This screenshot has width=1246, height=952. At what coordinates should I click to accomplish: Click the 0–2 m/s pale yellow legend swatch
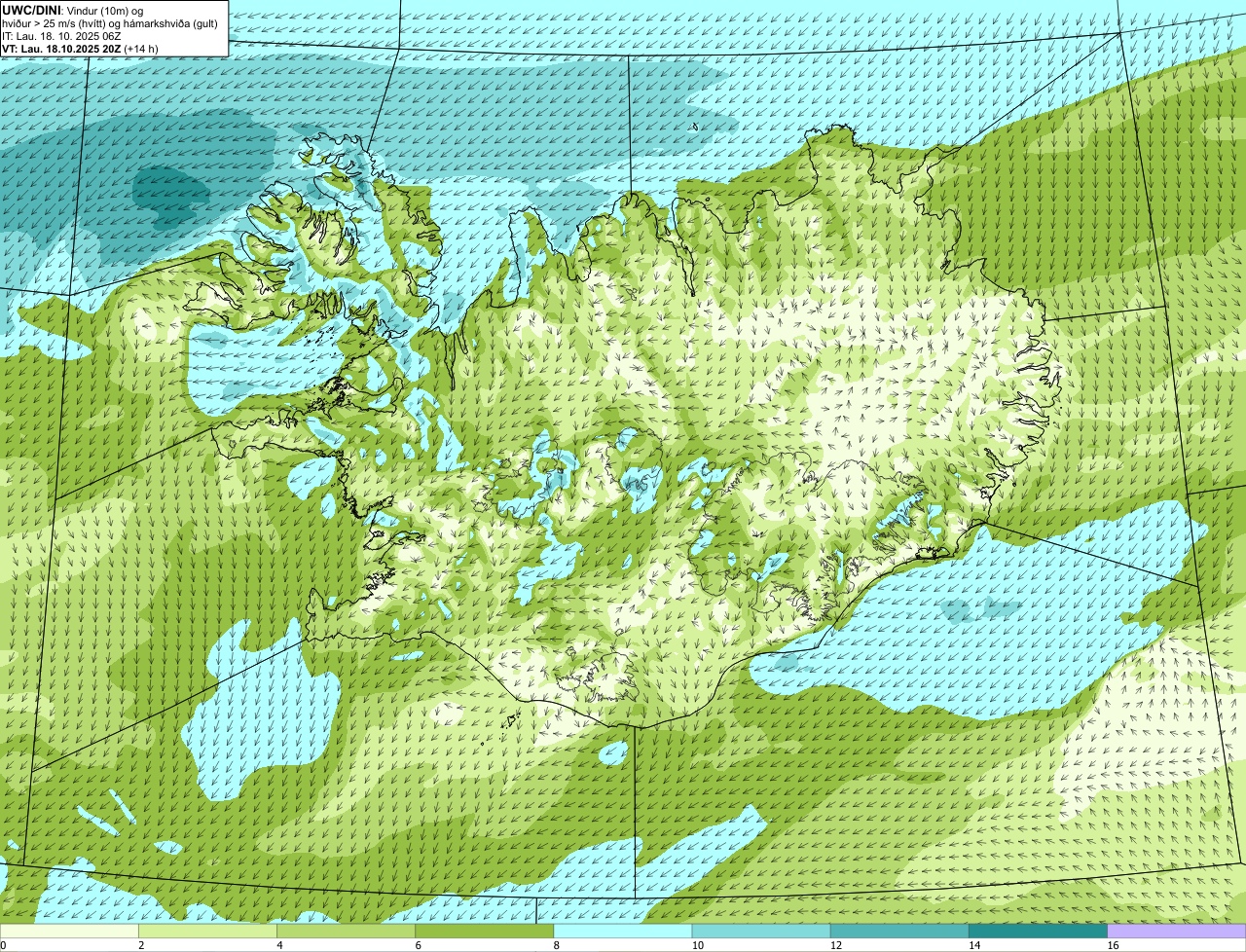tap(69, 931)
